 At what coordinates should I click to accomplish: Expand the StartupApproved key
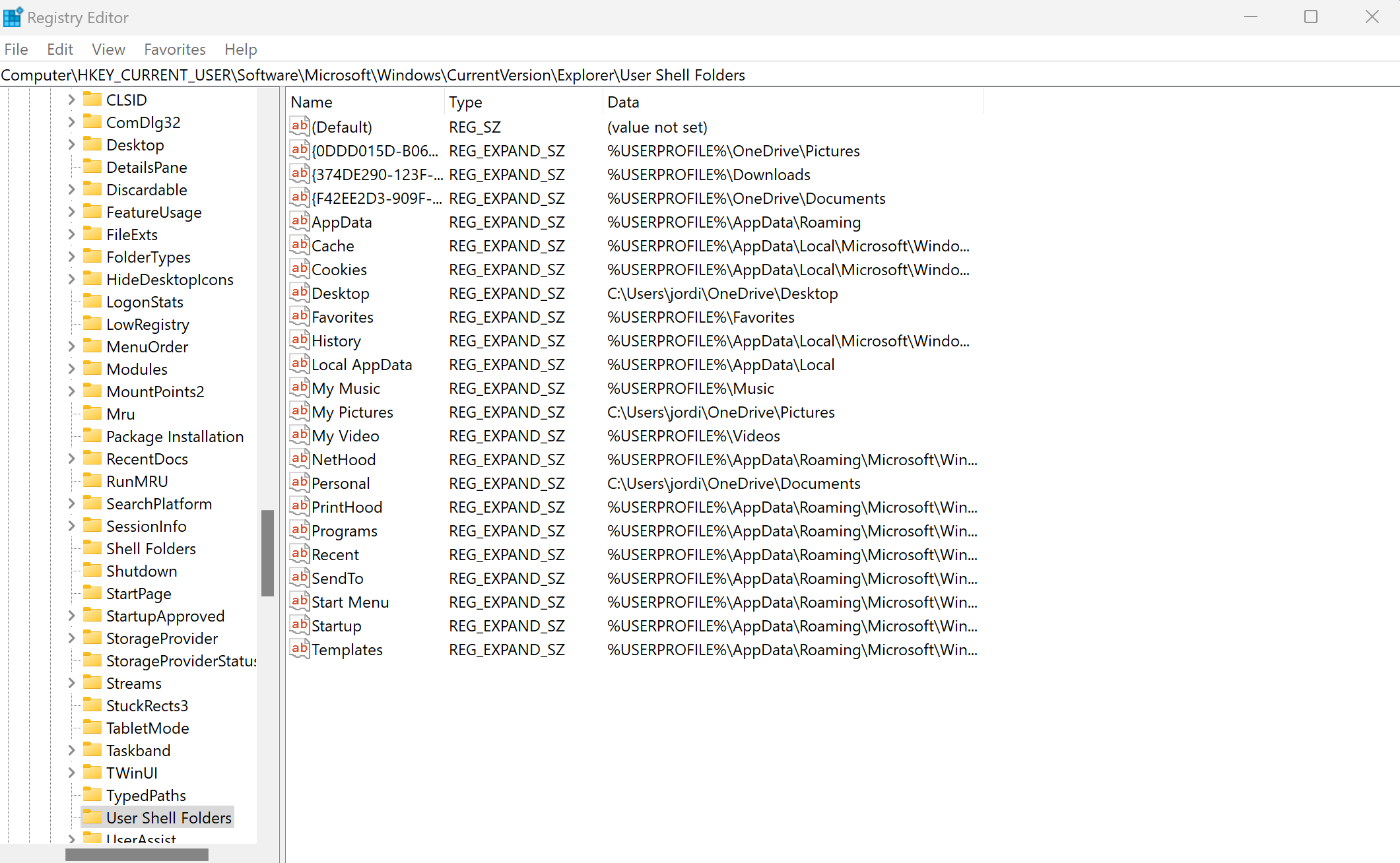click(71, 616)
